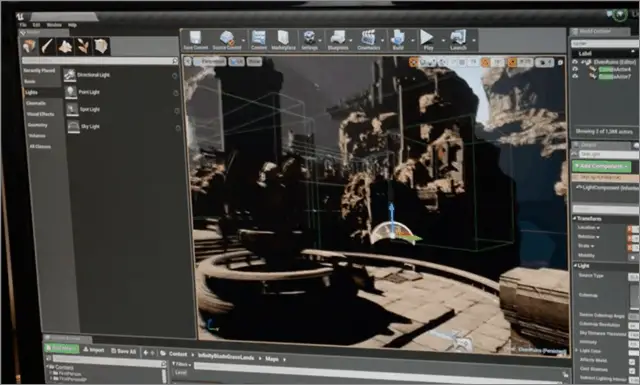The width and height of the screenshot is (640, 385).
Task: Open the Play options dropdown arrow
Action: pos(443,40)
